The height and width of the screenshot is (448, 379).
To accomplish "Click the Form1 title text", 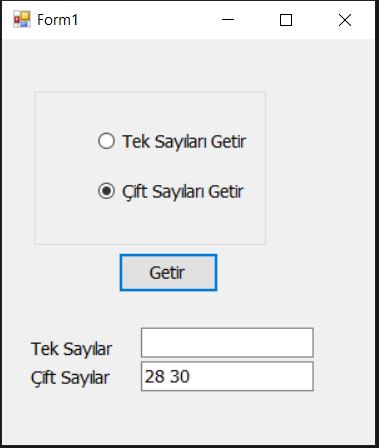I will tap(58, 20).
